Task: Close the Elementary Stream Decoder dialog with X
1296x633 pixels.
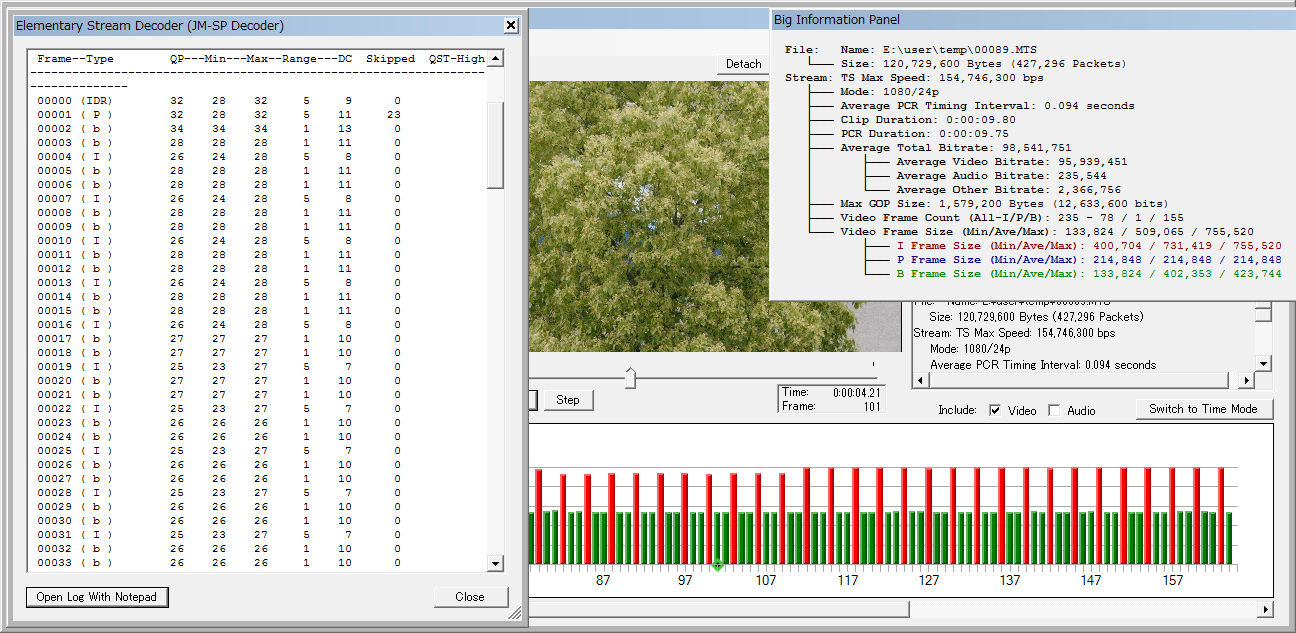Action: tap(510, 25)
